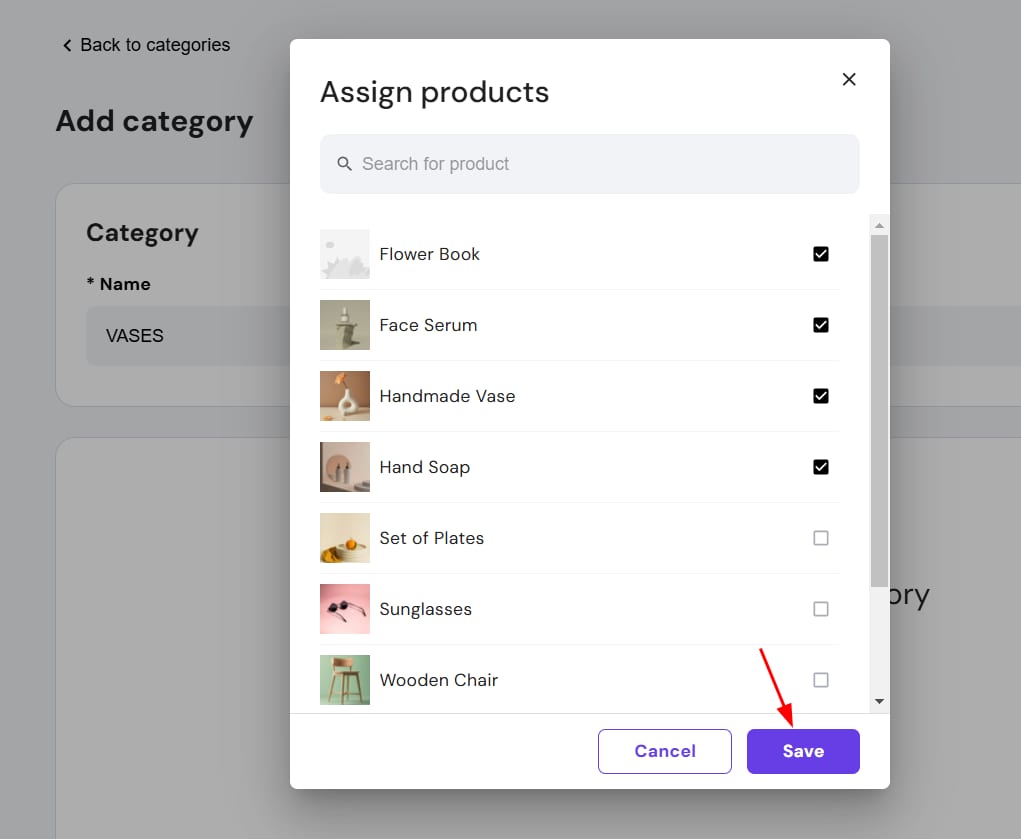Viewport: 1021px width, 839px height.
Task: Click the search magnifier icon
Action: tap(345, 164)
